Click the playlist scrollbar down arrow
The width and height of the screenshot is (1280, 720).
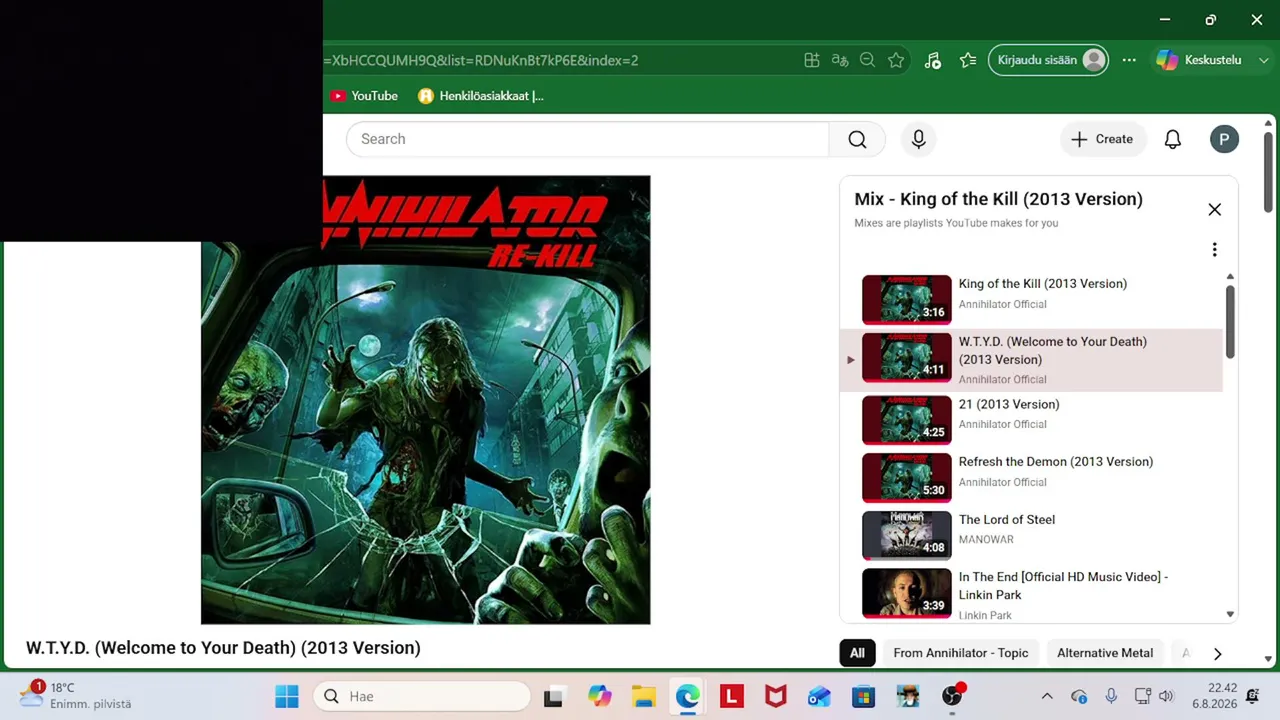click(1230, 615)
